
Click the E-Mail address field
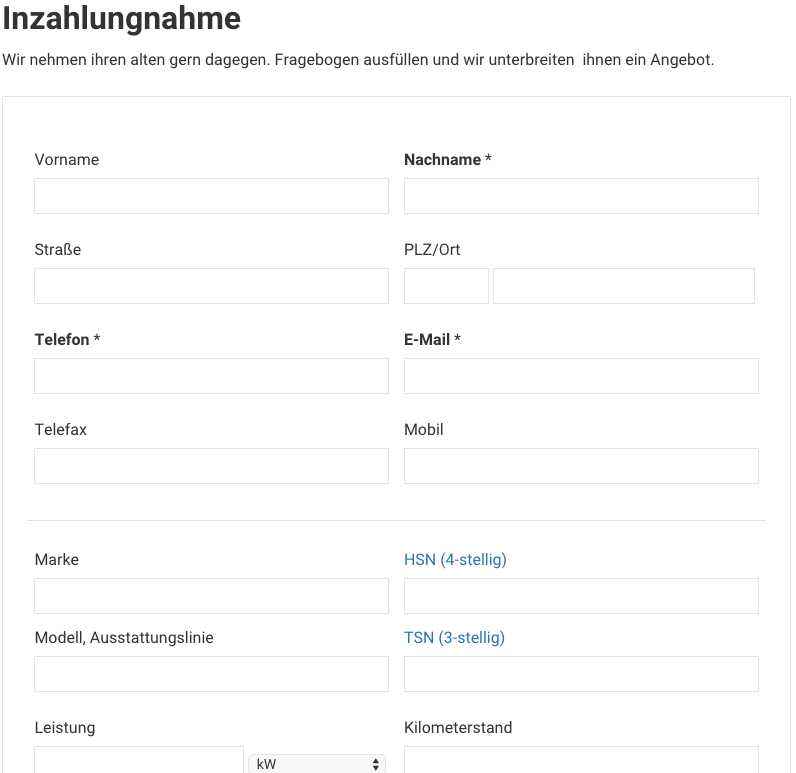click(581, 376)
